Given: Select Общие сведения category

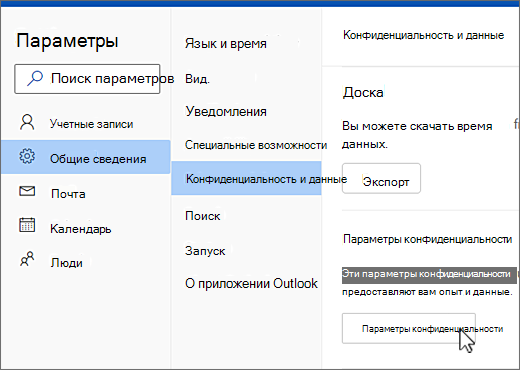Looking at the screenshot, I should (x=85, y=157).
